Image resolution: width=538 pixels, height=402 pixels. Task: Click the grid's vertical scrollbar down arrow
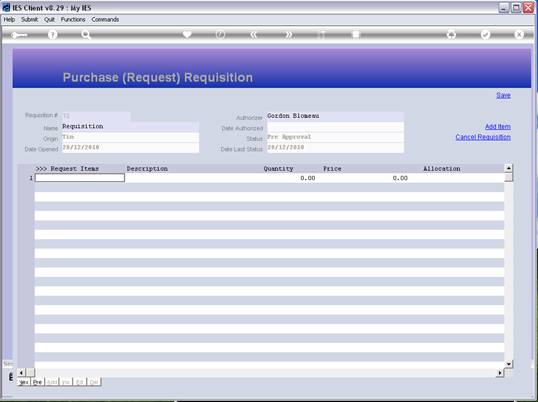[508, 364]
